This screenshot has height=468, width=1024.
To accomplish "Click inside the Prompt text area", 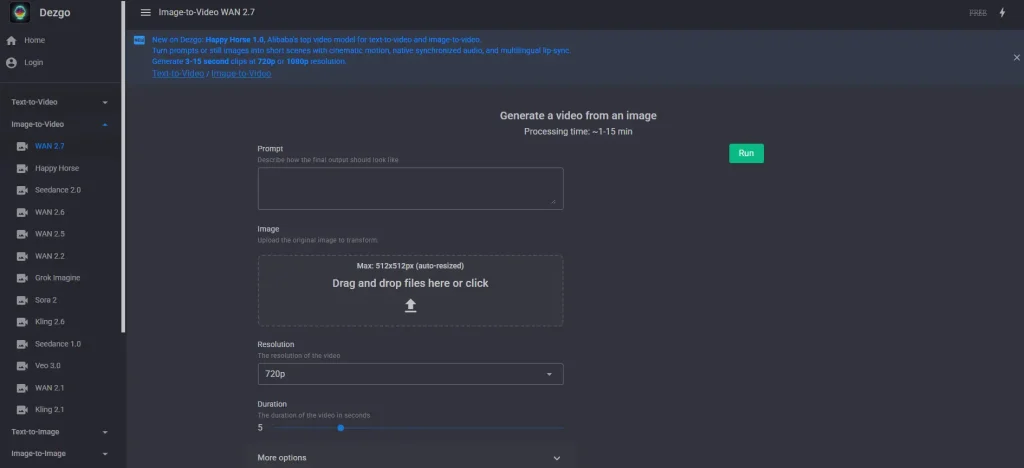I will click(x=410, y=189).
